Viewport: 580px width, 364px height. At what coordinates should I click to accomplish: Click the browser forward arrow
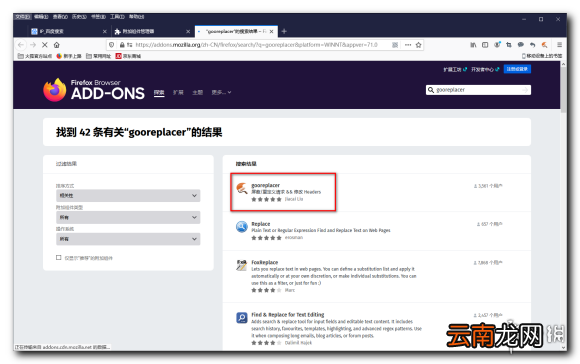click(33, 45)
